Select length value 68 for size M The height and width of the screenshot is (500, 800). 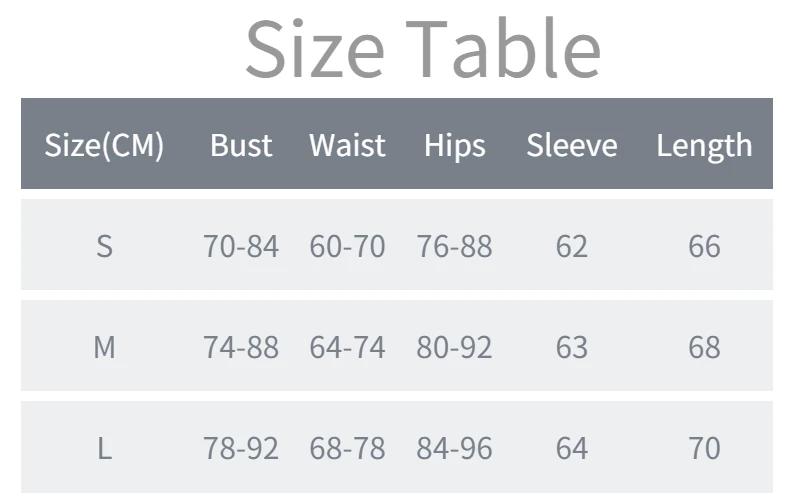pos(704,347)
